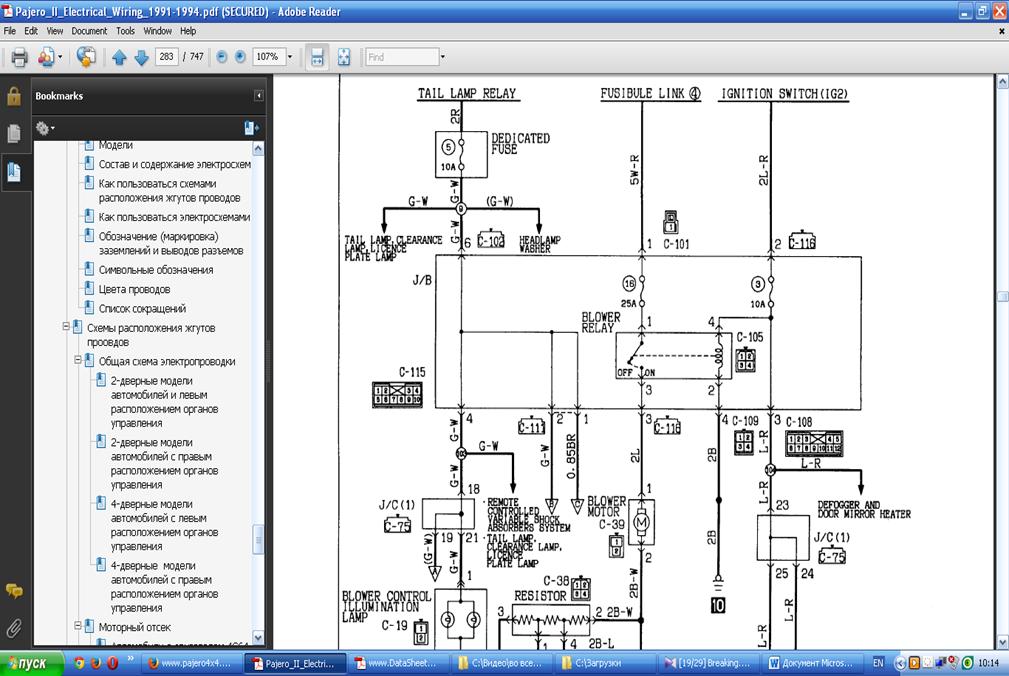Click the Find search field
This screenshot has width=1009, height=676.
(401, 57)
